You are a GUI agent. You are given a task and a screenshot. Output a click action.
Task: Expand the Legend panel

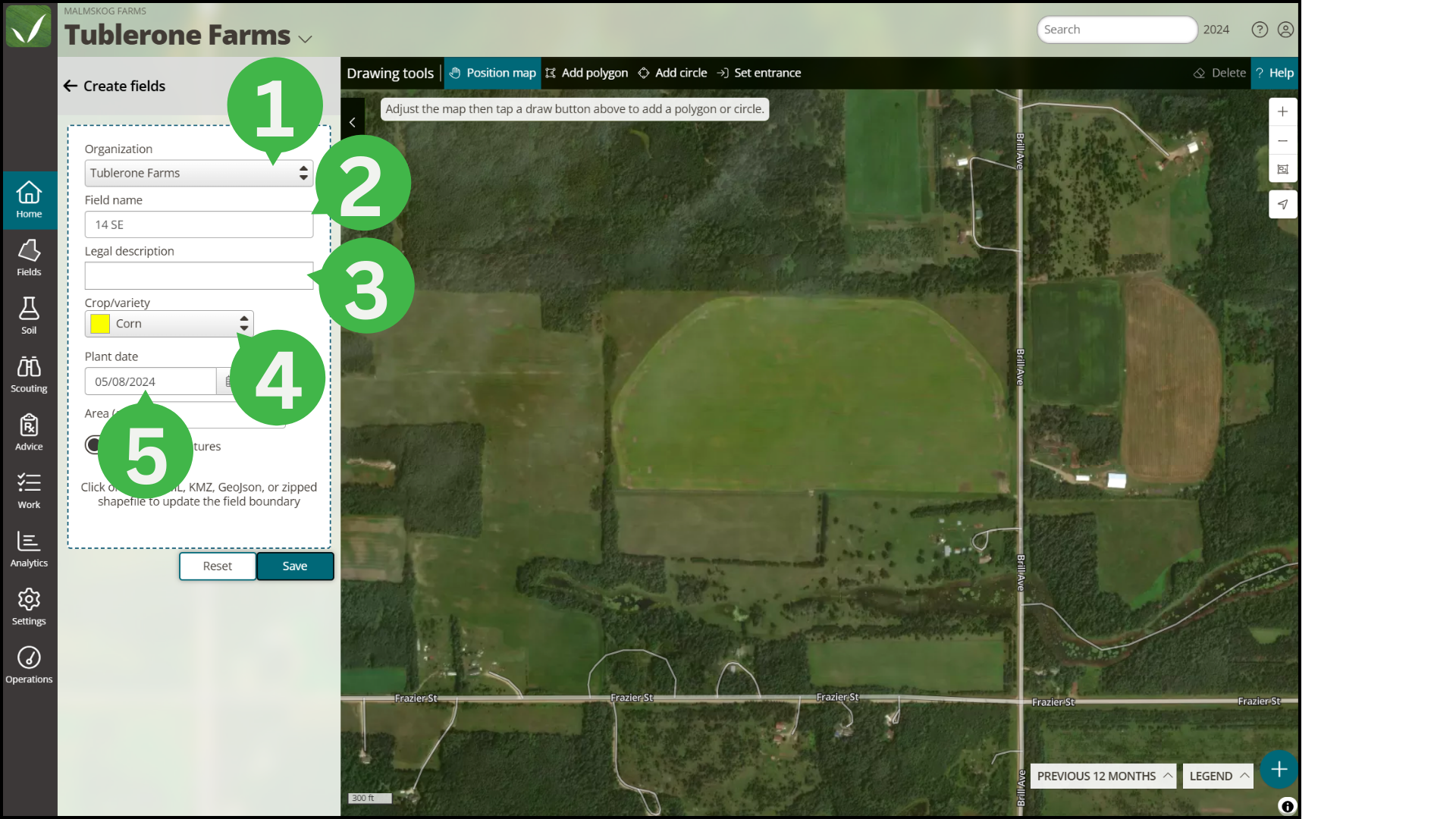pos(1218,776)
